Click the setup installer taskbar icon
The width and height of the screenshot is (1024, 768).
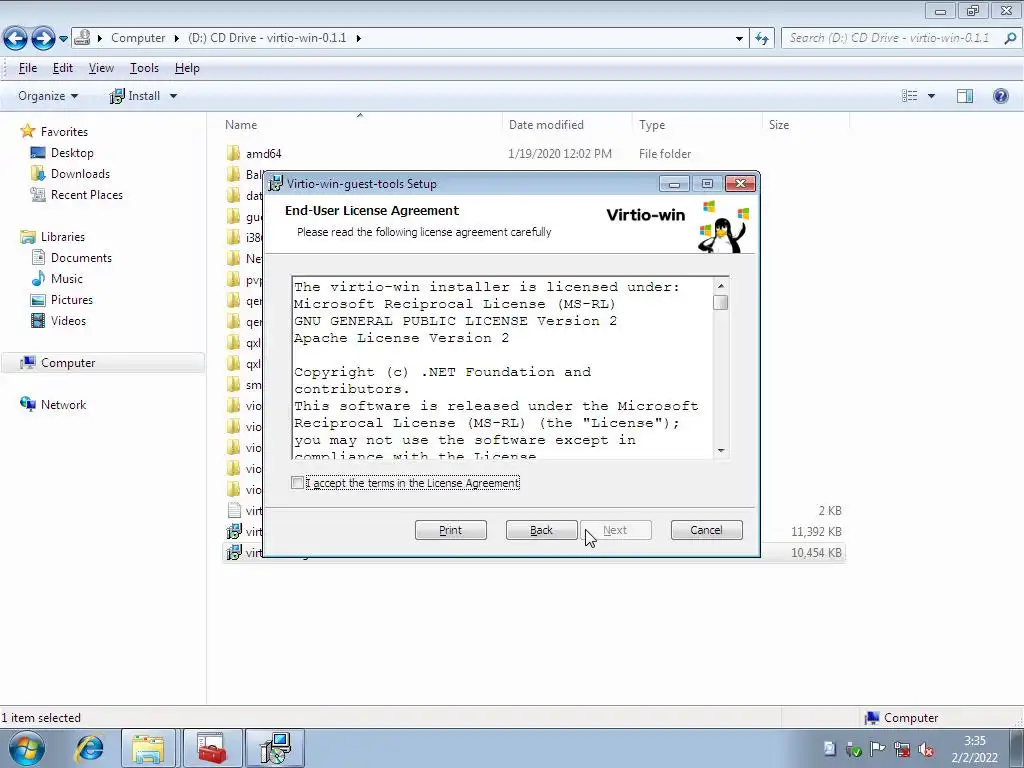274,748
